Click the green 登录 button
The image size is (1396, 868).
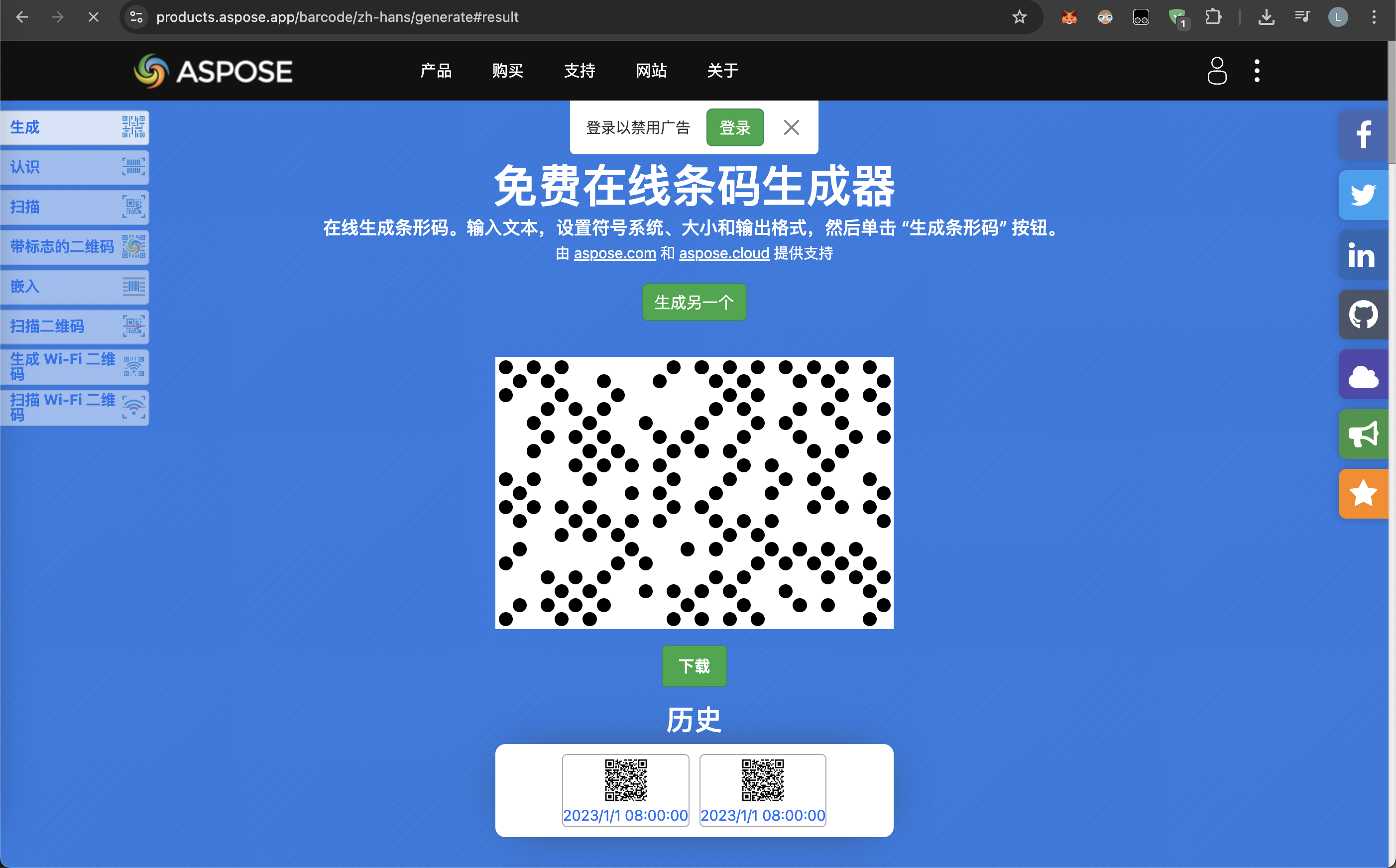(735, 127)
